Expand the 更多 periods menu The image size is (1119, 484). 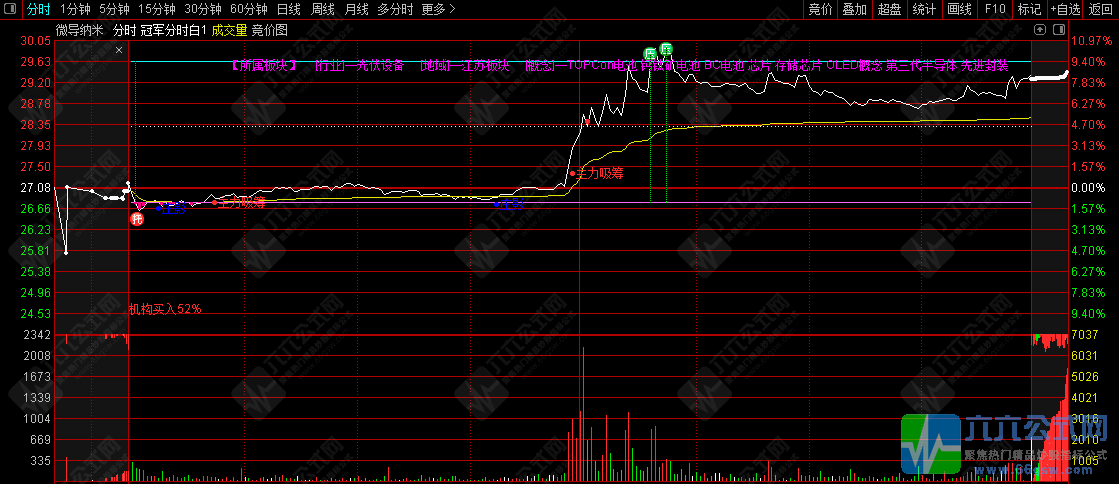tap(438, 9)
